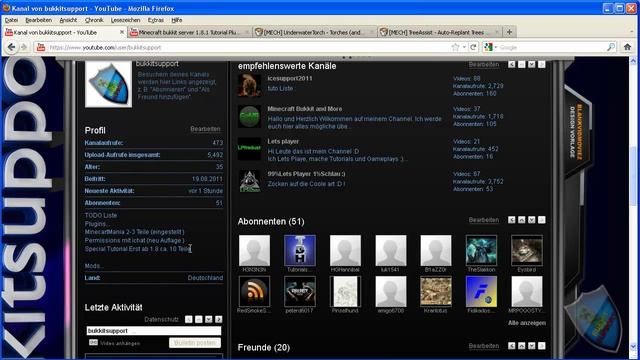Move empfehlenswerte Kanäle module right arrow
Viewport: 640px width, 360px height.
click(x=542, y=64)
